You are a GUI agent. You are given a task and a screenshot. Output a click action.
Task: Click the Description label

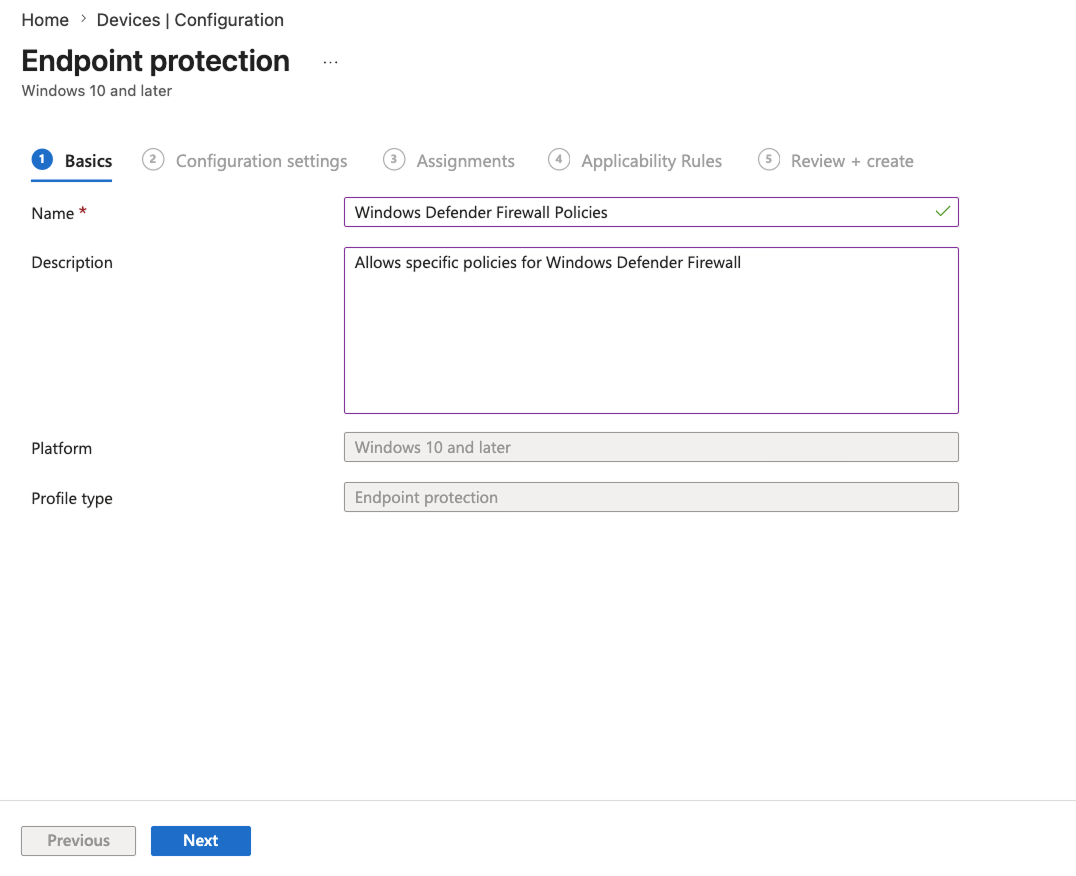[72, 263]
